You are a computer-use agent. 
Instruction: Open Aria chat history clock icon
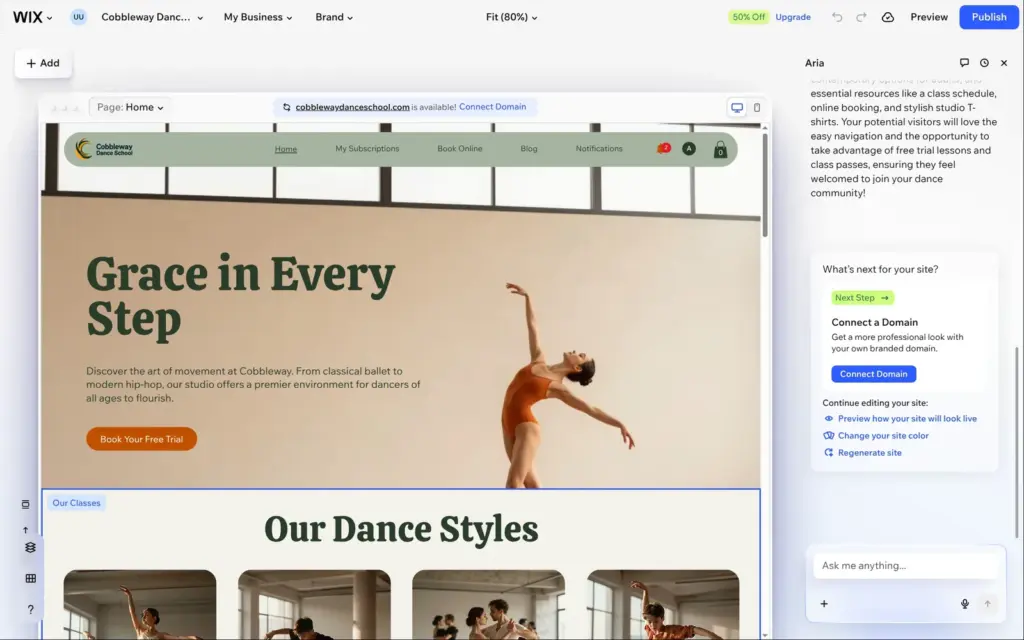tap(984, 63)
